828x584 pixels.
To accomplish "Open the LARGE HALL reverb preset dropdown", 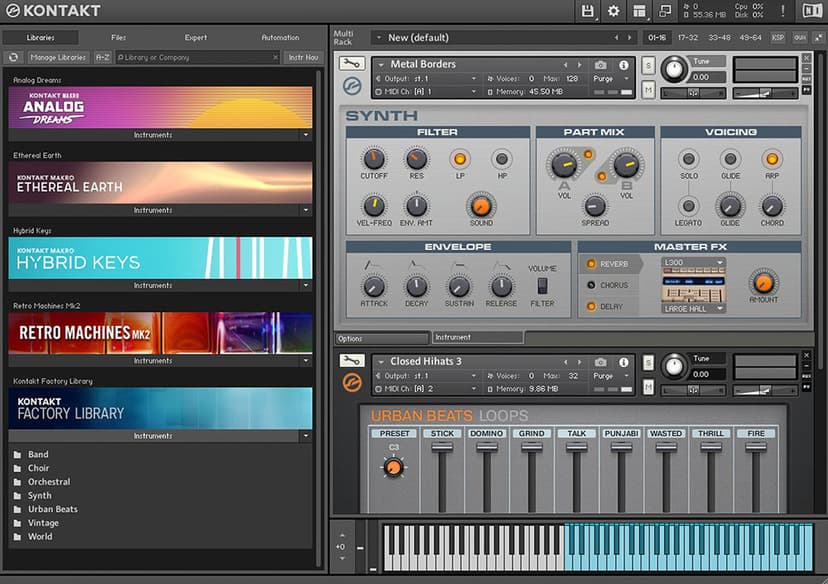I will [692, 308].
